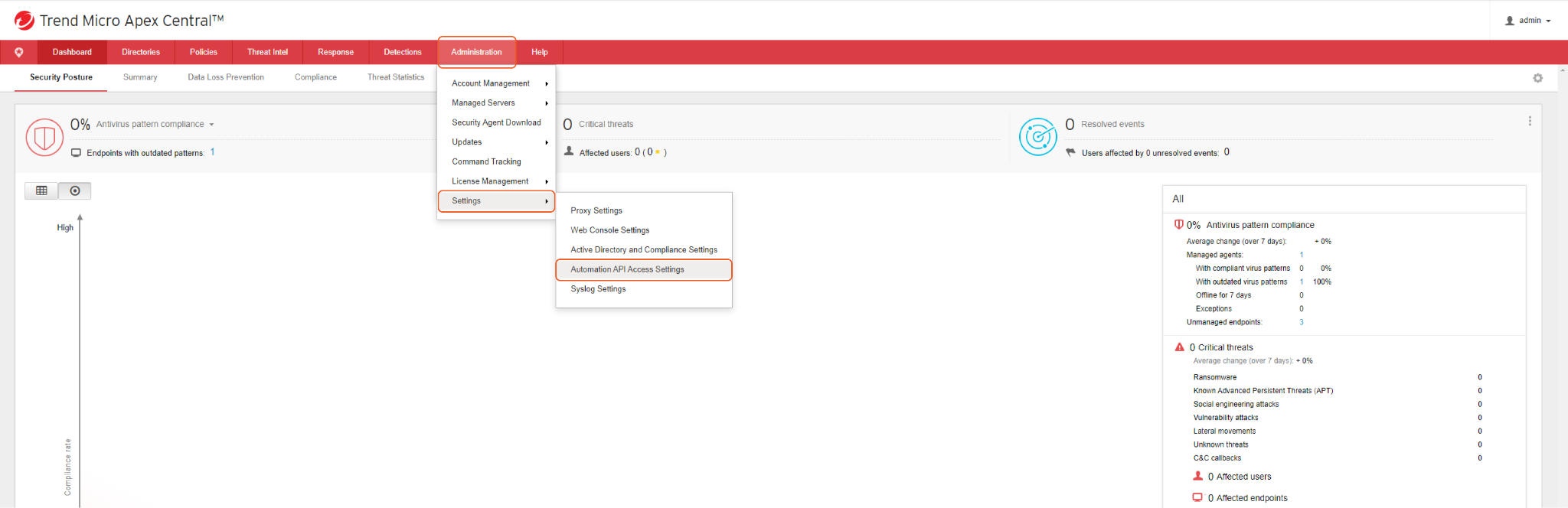Expand the License Management submenu
The height and width of the screenshot is (508, 1568).
[496, 181]
